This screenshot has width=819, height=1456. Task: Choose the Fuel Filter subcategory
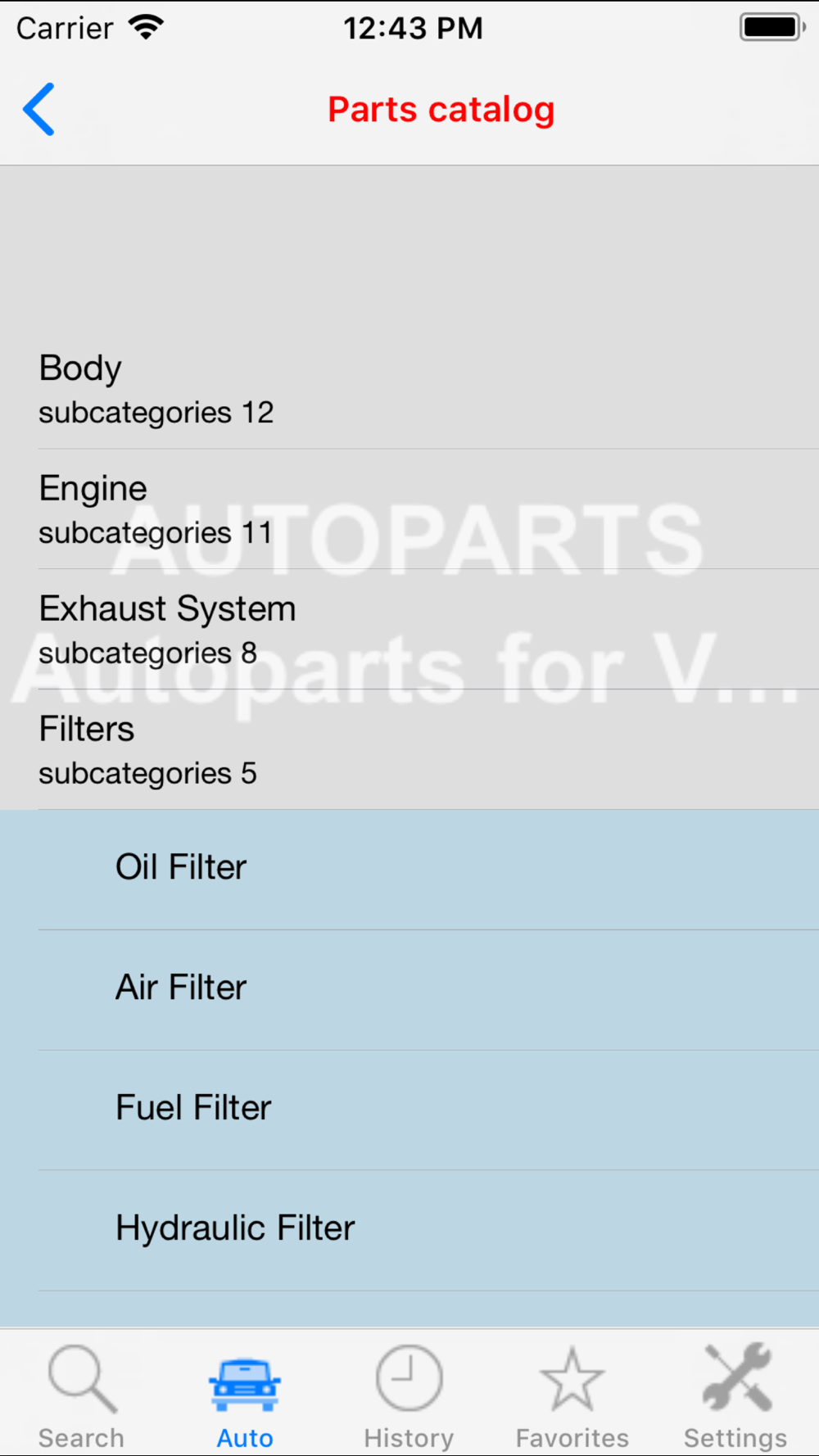click(x=409, y=1110)
